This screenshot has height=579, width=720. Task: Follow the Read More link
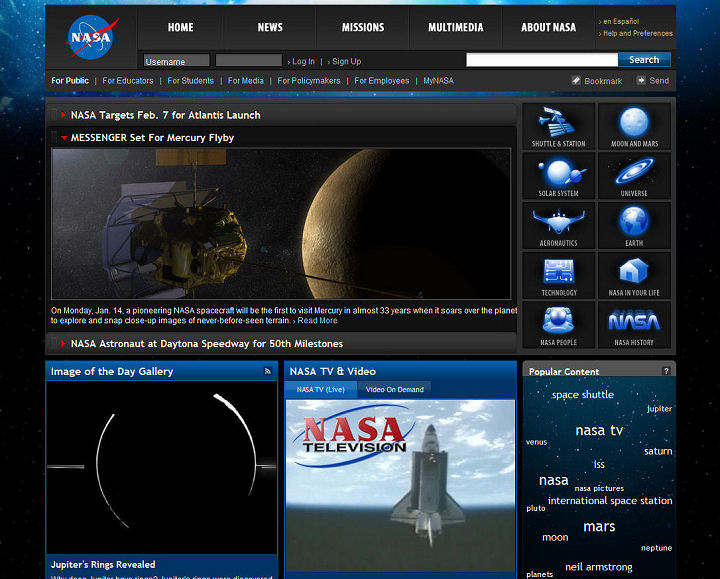pos(317,320)
